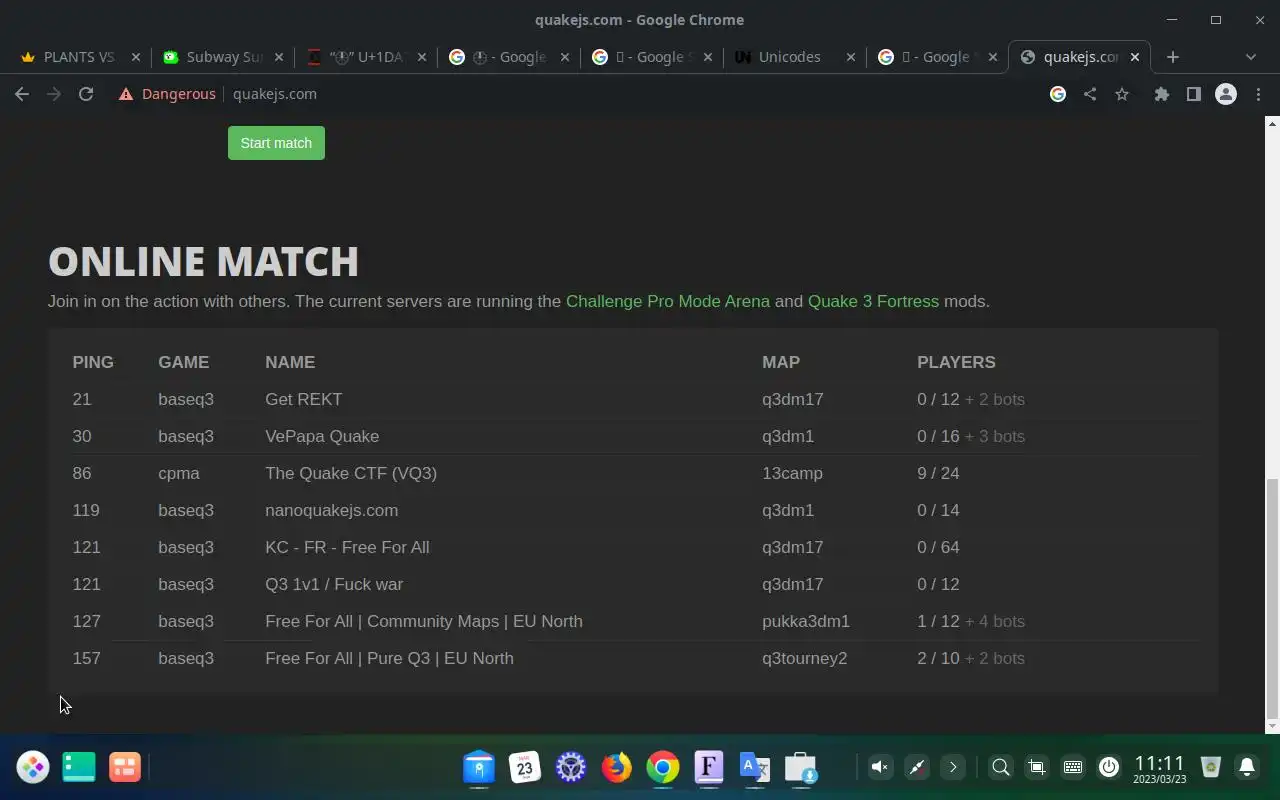The height and width of the screenshot is (800, 1280).
Task: Click the address bar URL quakejs.com
Action: tap(275, 94)
